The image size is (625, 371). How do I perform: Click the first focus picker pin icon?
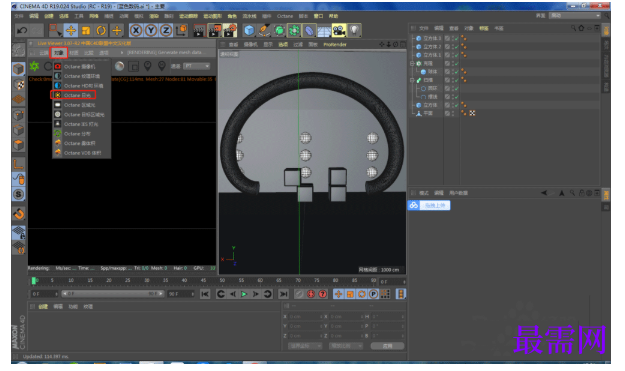[147, 66]
